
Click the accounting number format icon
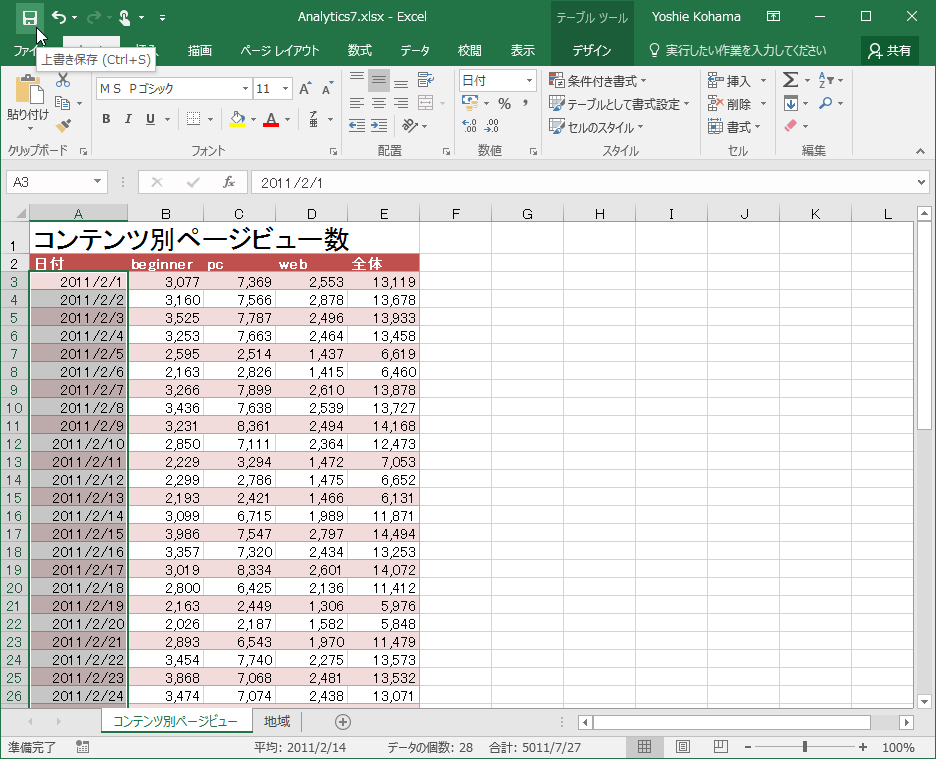coord(470,103)
